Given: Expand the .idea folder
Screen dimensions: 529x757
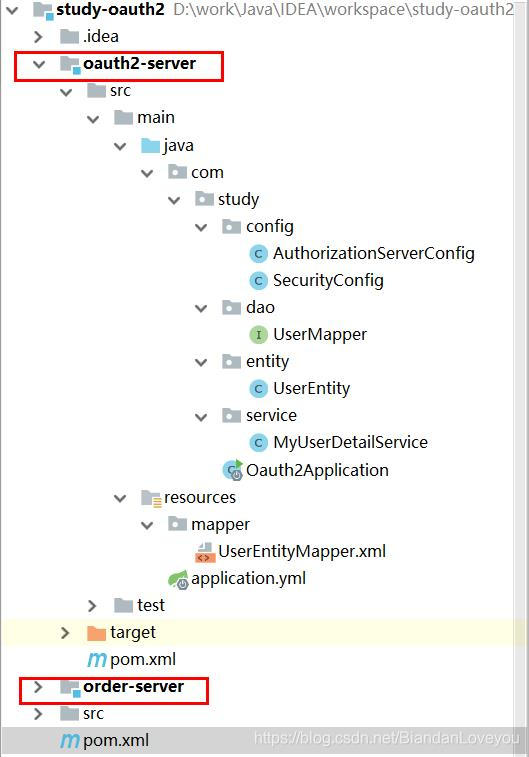Looking at the screenshot, I should 39,37.
